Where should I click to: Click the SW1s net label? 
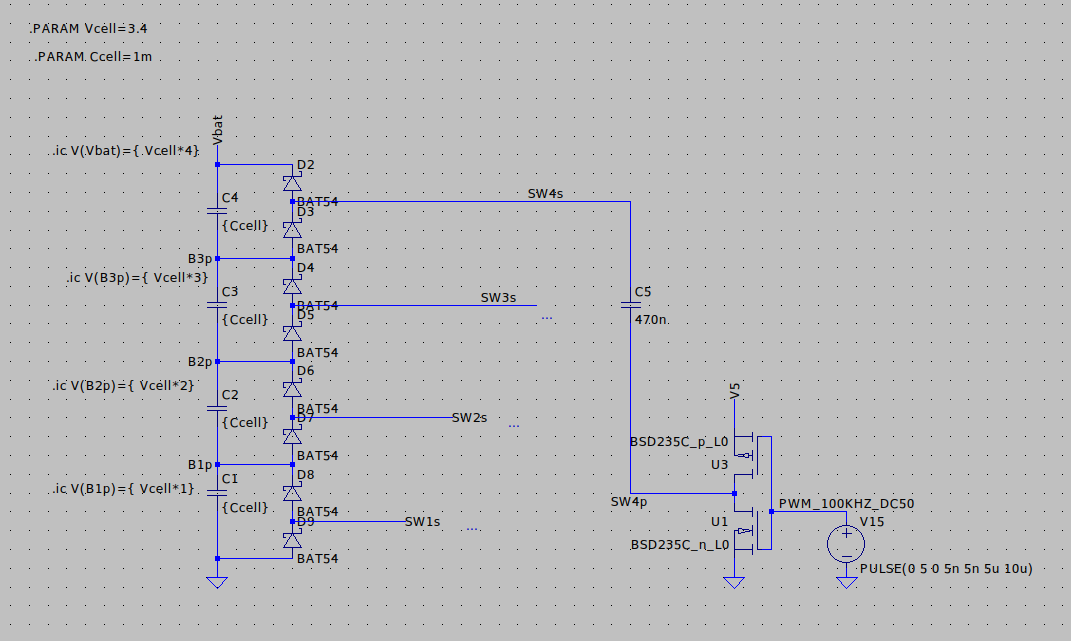tap(422, 521)
